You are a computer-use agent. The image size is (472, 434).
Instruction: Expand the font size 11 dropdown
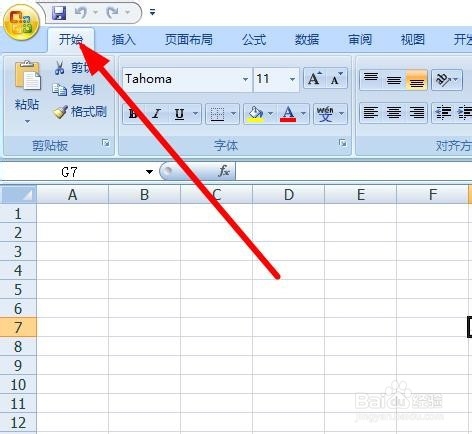tap(292, 79)
